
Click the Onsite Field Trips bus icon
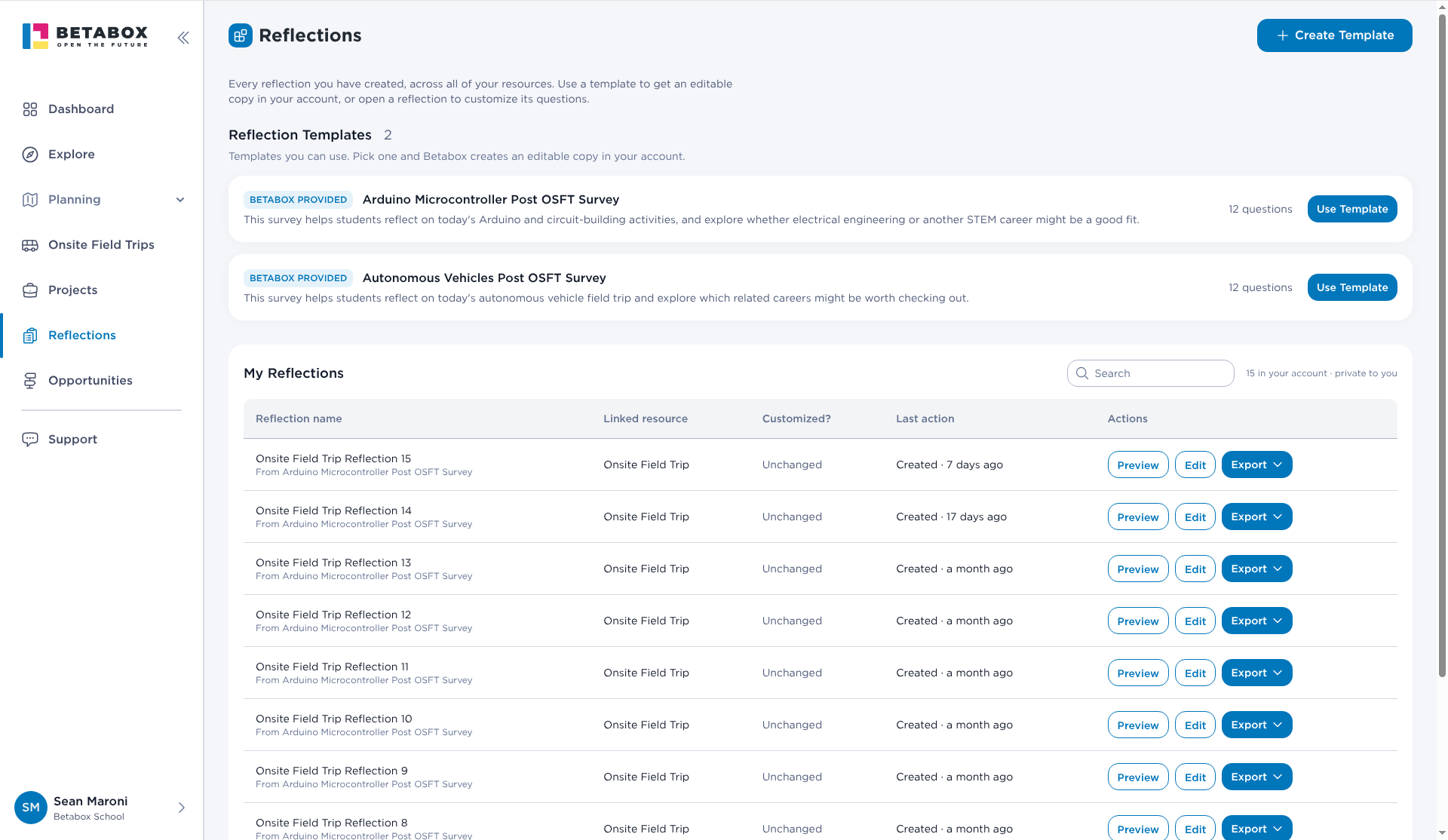30,245
